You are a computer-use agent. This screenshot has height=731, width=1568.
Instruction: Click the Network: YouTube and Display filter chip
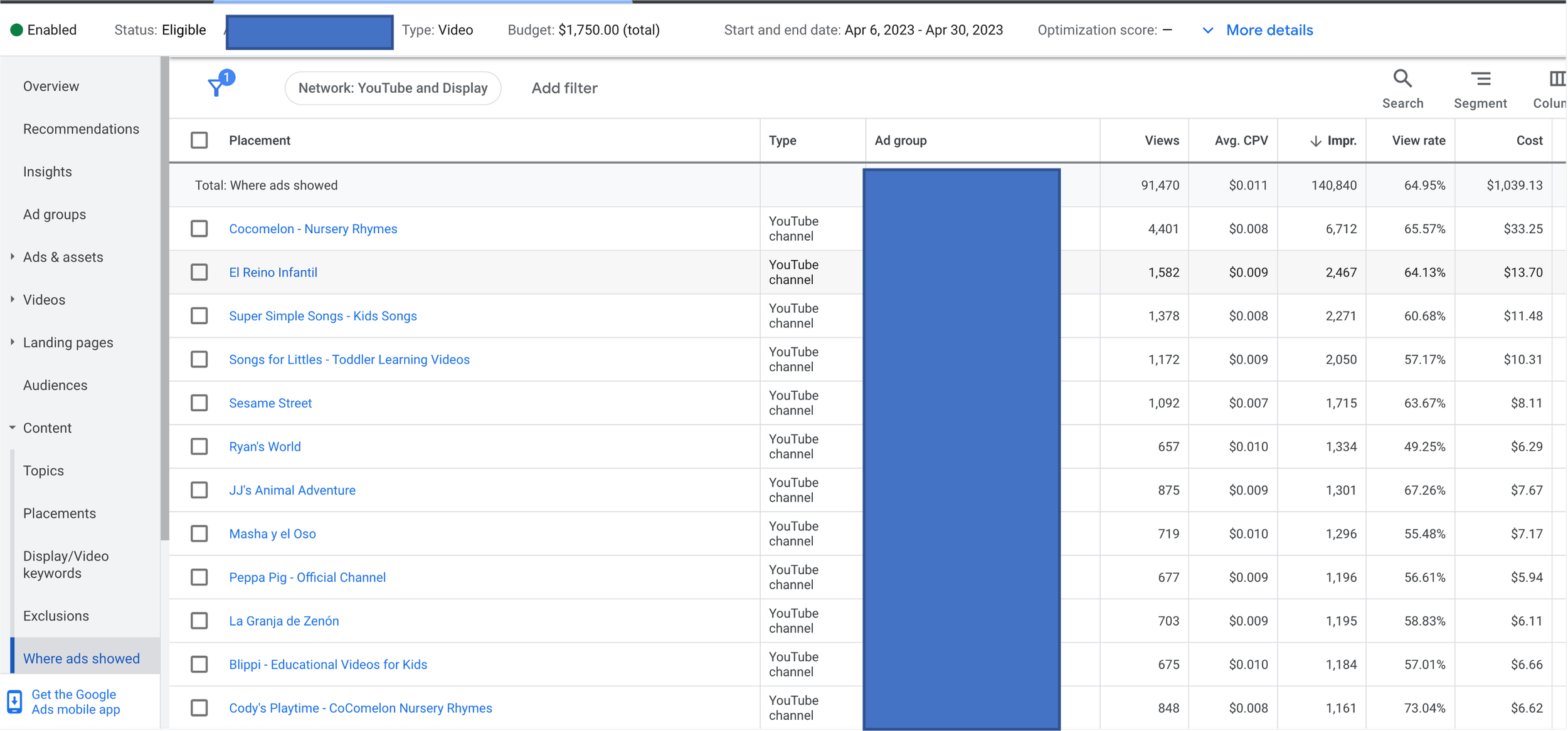(393, 88)
